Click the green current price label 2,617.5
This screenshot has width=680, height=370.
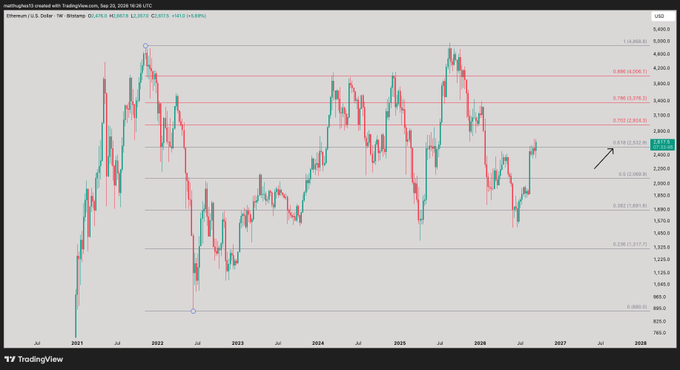click(x=662, y=144)
